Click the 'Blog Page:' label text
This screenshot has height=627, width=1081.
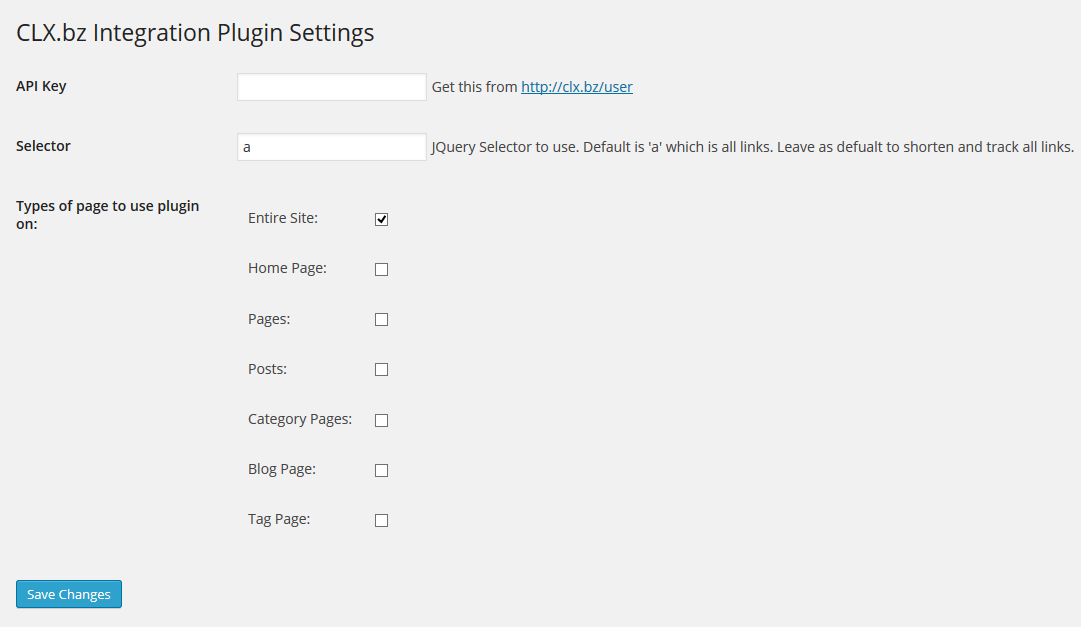coord(282,469)
